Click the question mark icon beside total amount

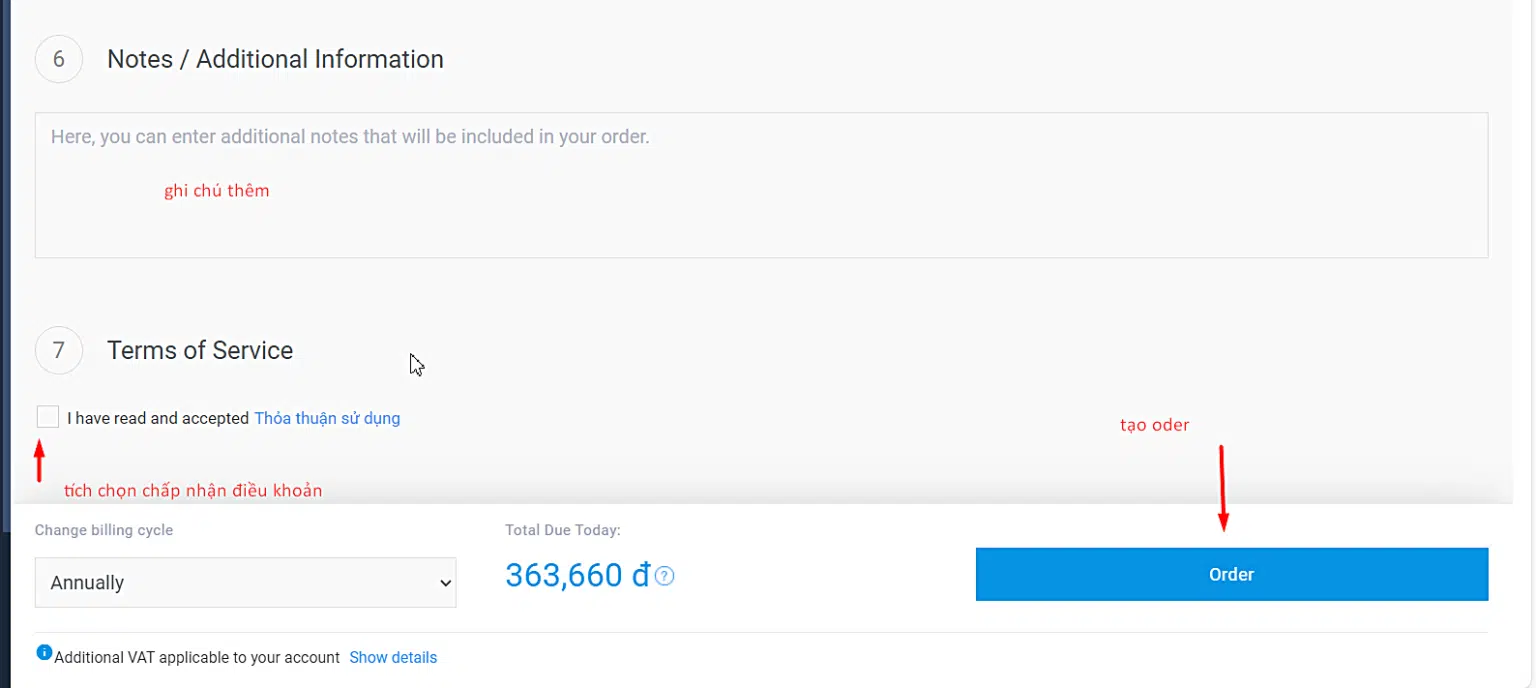(665, 576)
